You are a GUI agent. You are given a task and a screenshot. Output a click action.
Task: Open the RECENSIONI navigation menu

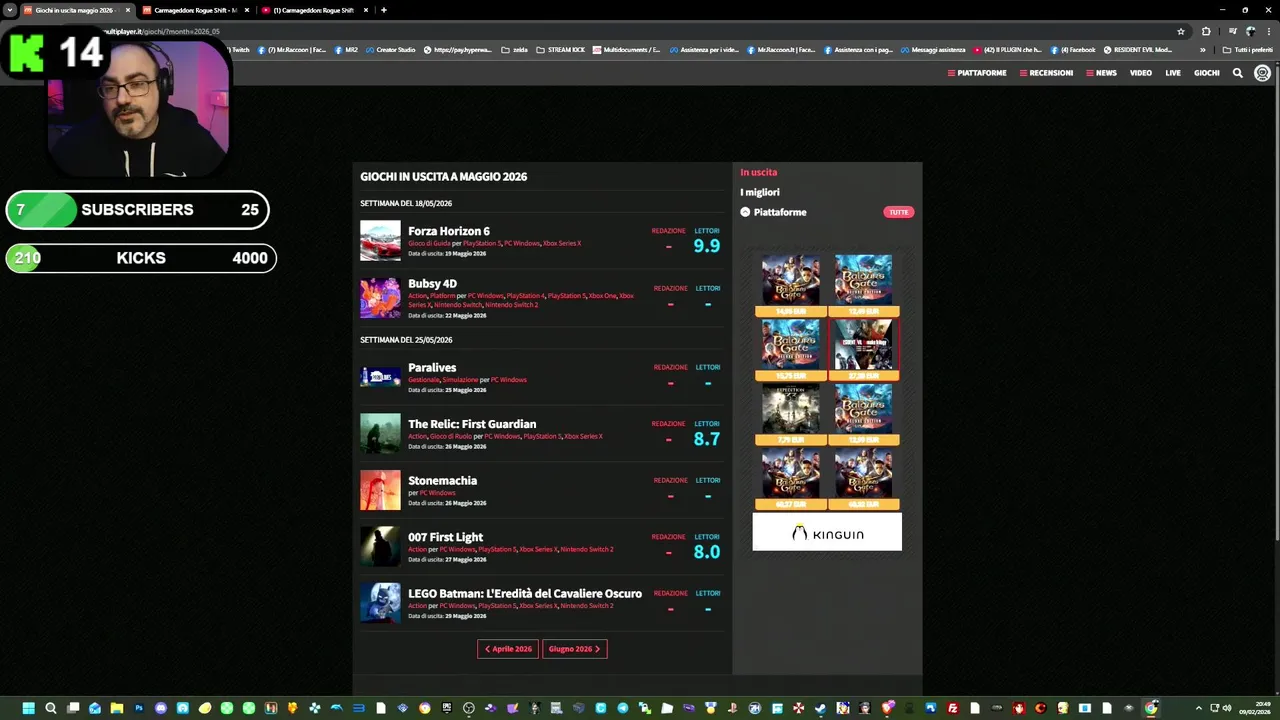[x=1046, y=73]
